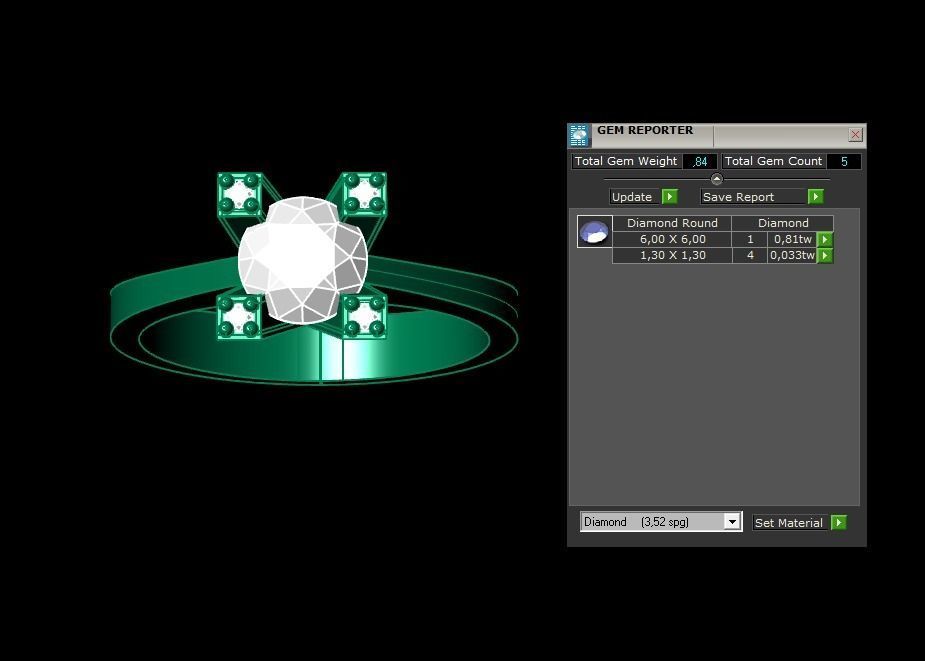
Task: Click the Diamond material header cell
Action: (x=783, y=223)
